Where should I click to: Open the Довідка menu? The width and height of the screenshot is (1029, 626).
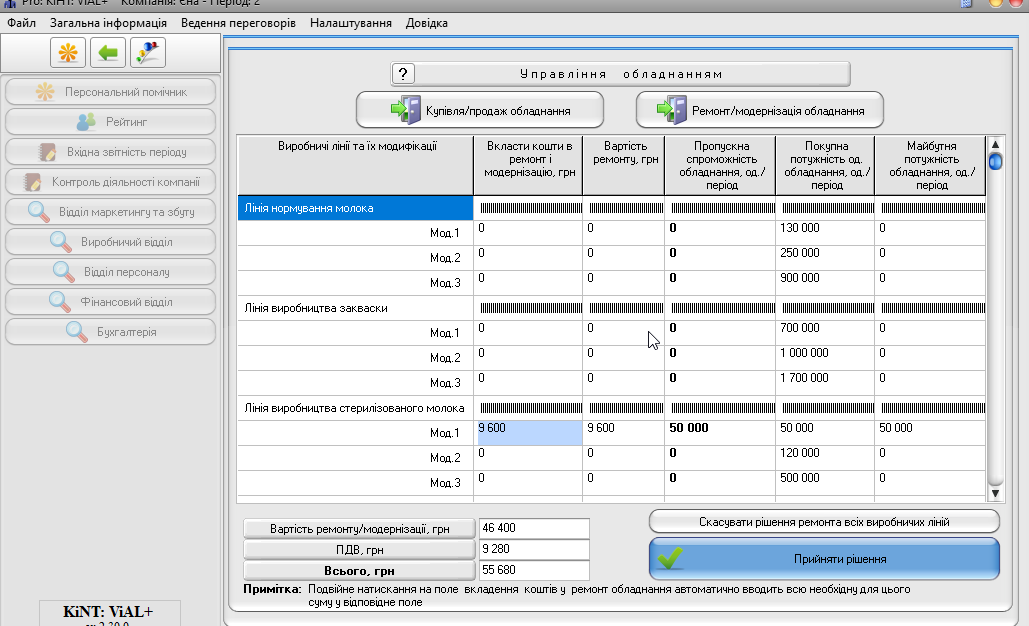(427, 23)
